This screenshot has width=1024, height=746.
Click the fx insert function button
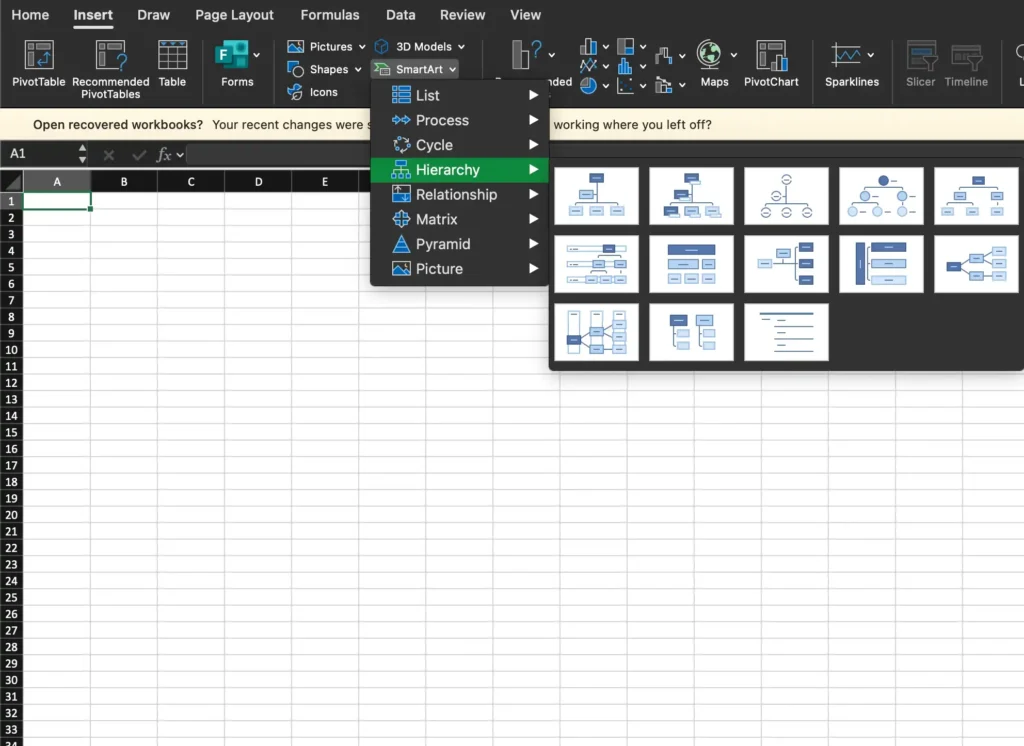[x=164, y=154]
